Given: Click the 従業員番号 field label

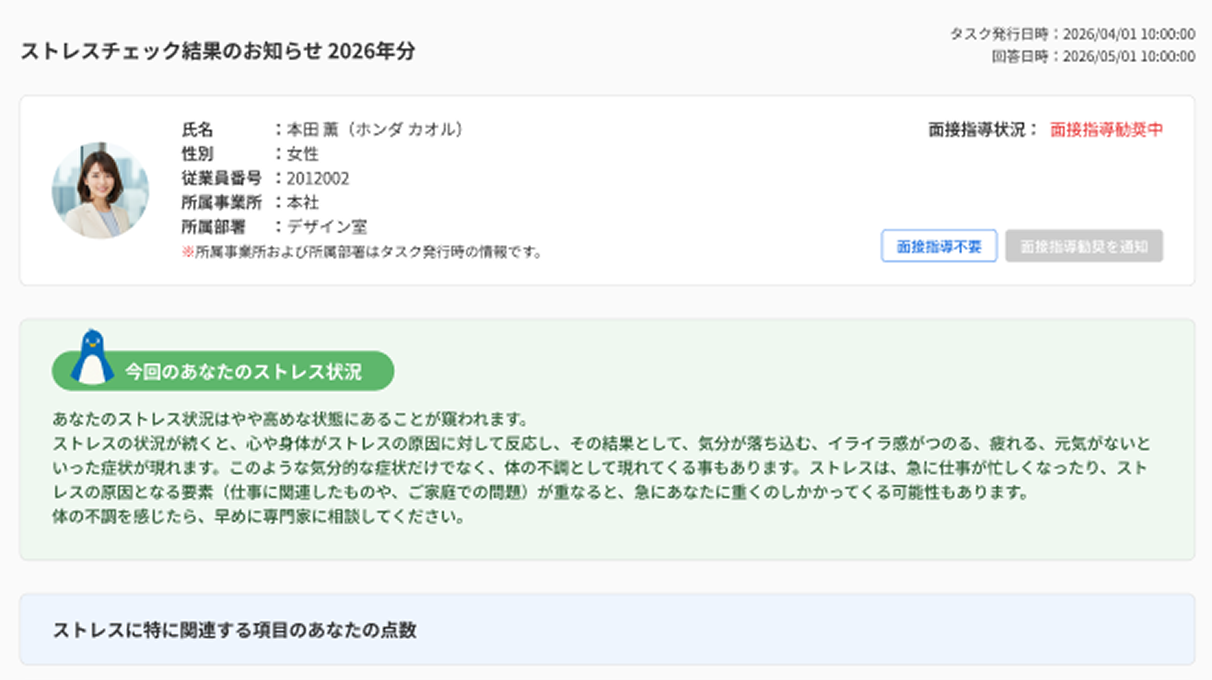Looking at the screenshot, I should [221, 179].
